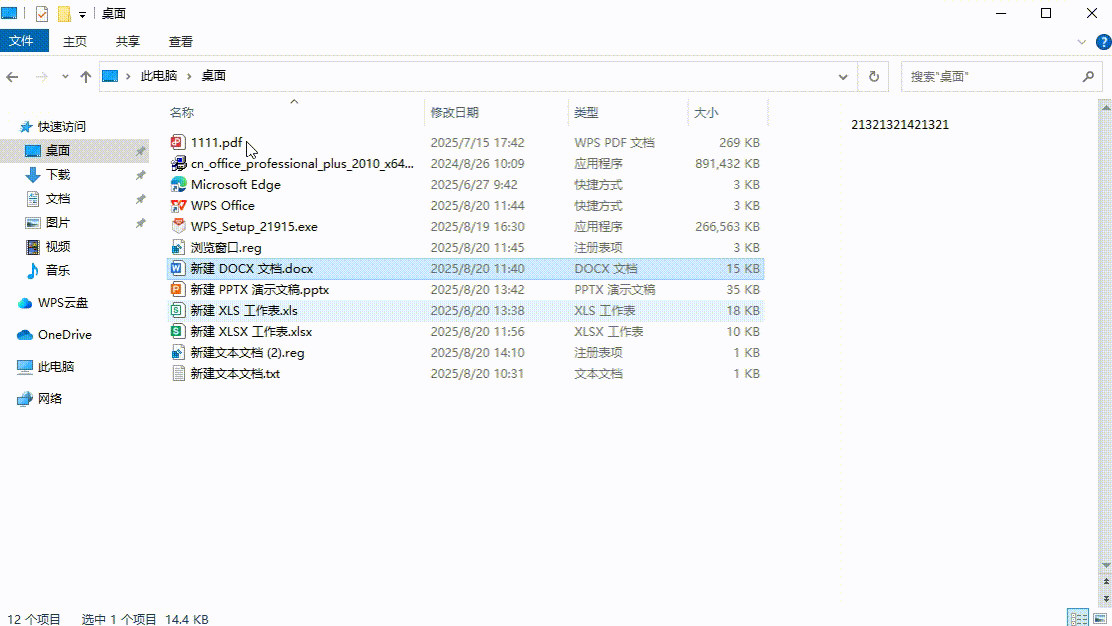Image resolution: width=1112 pixels, height=626 pixels.
Task: Switch to large icons view layout
Action: tap(1100, 618)
